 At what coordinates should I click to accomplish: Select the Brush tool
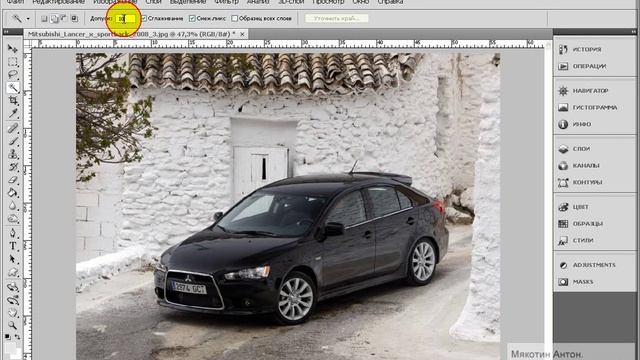[x=13, y=142]
